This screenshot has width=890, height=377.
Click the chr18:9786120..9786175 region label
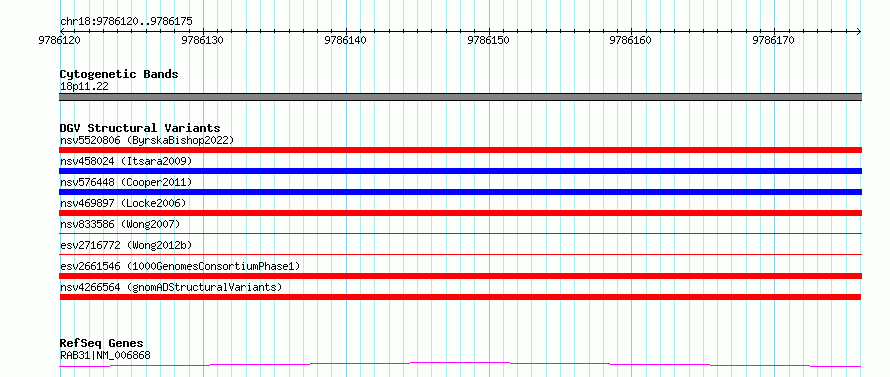tap(126, 22)
